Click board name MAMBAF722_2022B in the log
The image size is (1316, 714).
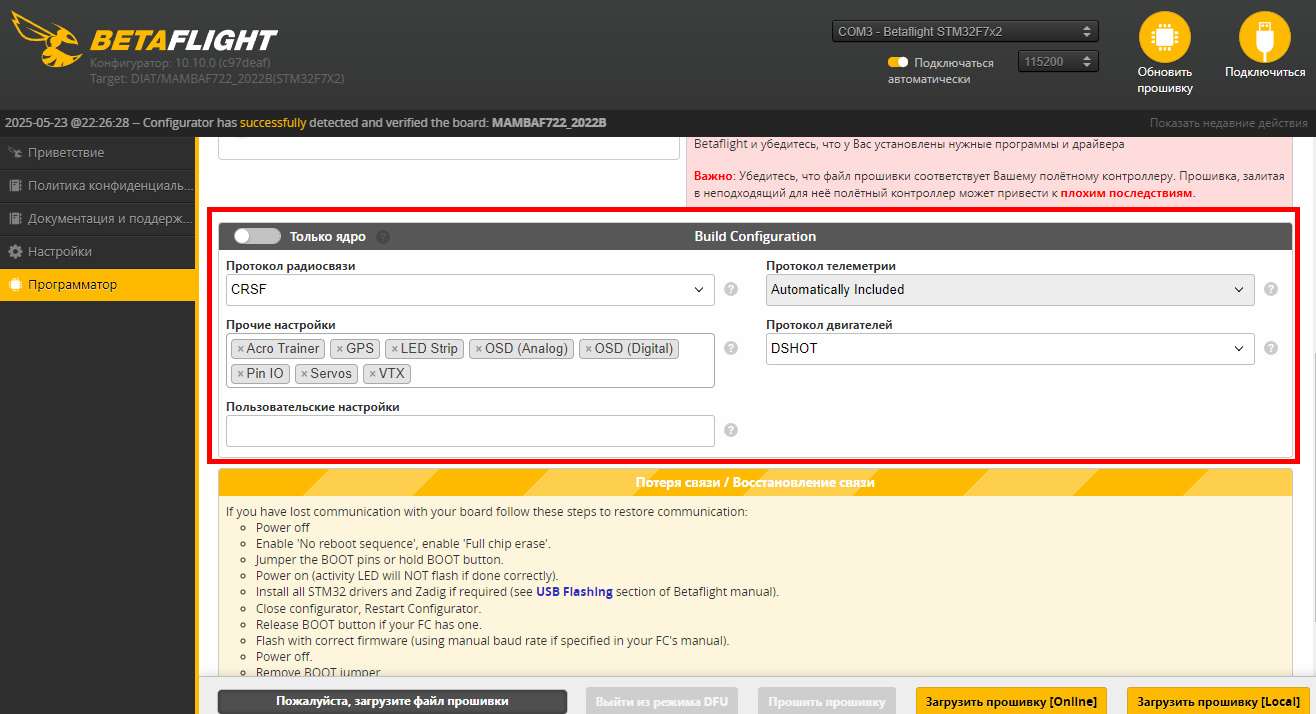[x=549, y=123]
